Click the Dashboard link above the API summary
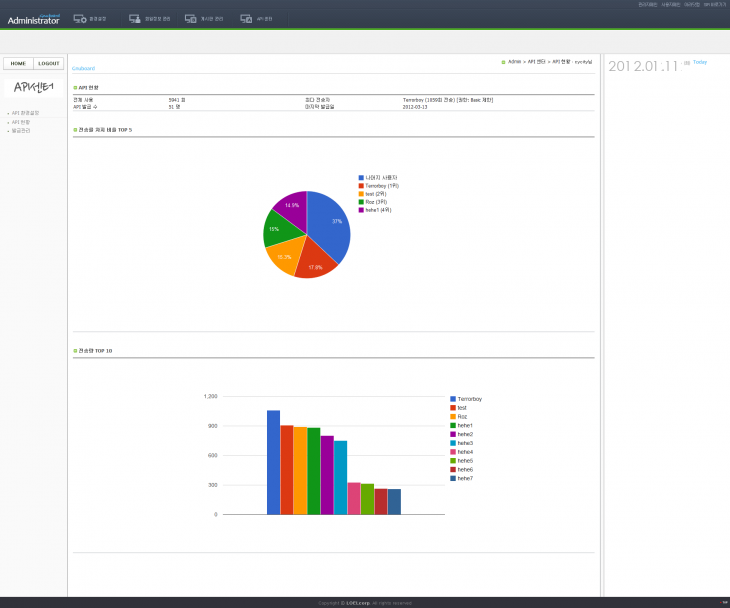 pos(83,68)
